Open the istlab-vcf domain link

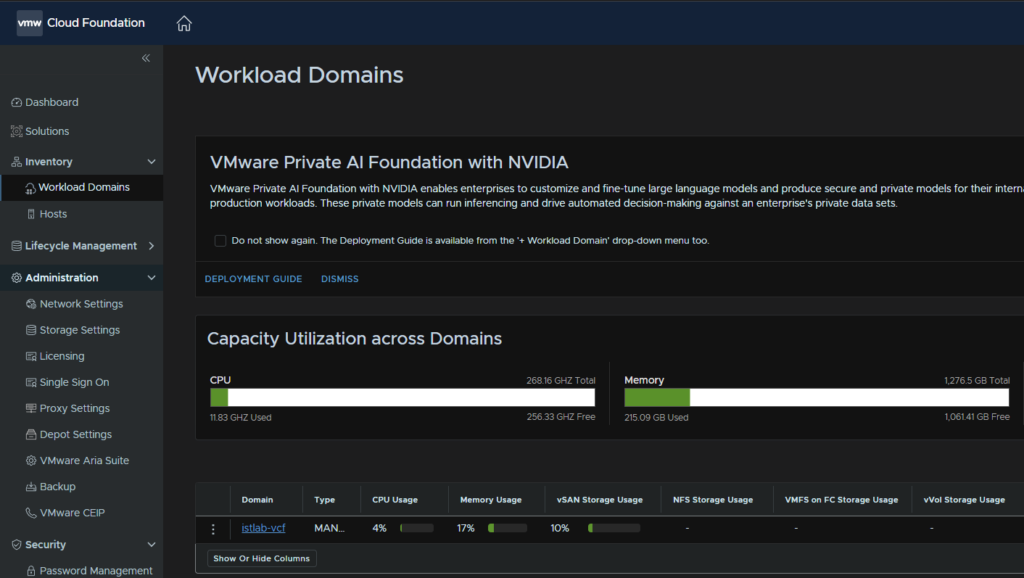263,528
